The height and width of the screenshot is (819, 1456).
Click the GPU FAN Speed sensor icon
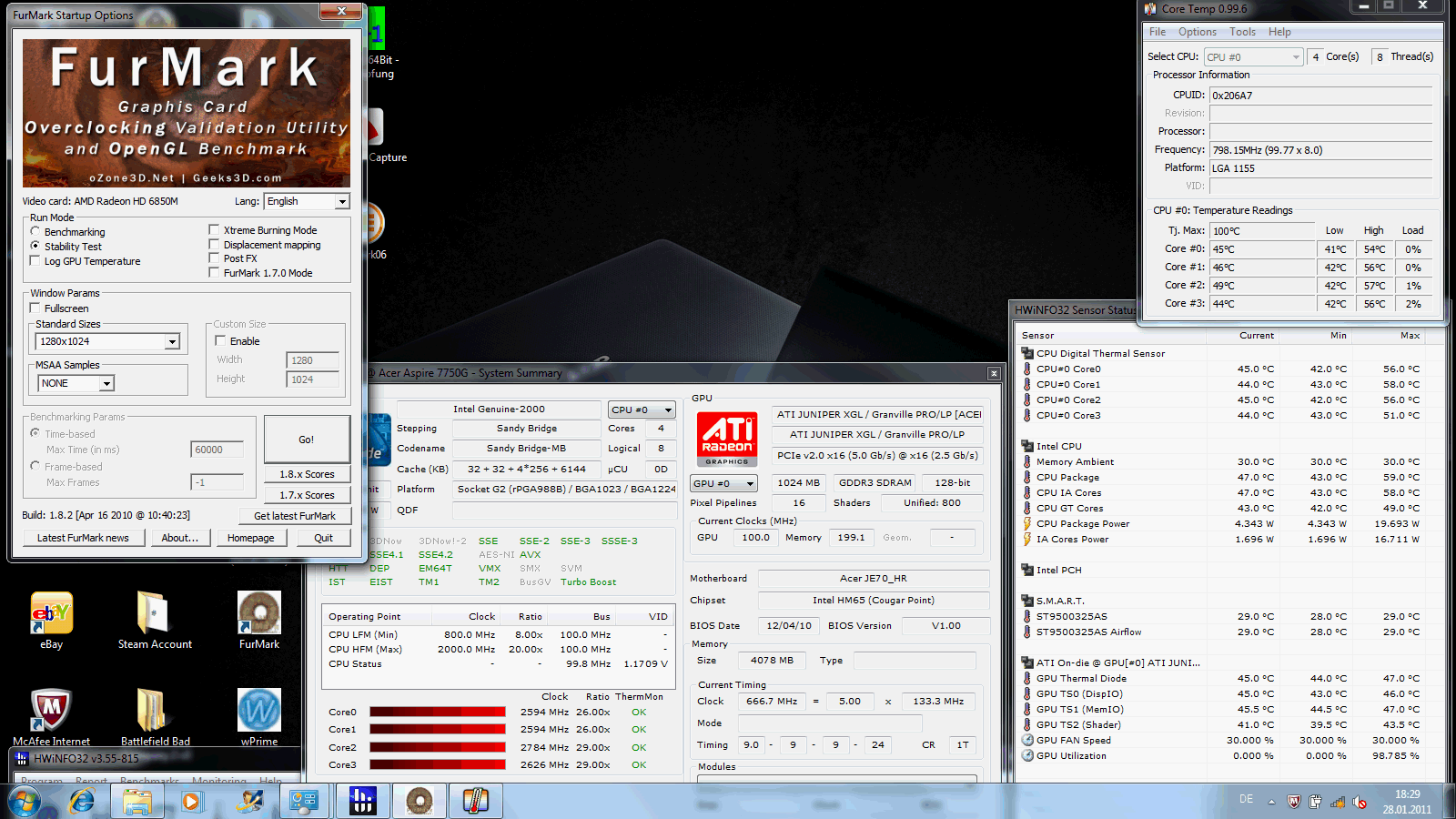(1027, 740)
